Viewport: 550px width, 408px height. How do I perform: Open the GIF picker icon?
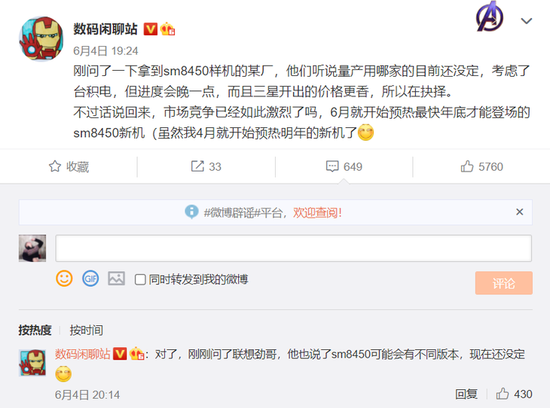click(x=90, y=279)
